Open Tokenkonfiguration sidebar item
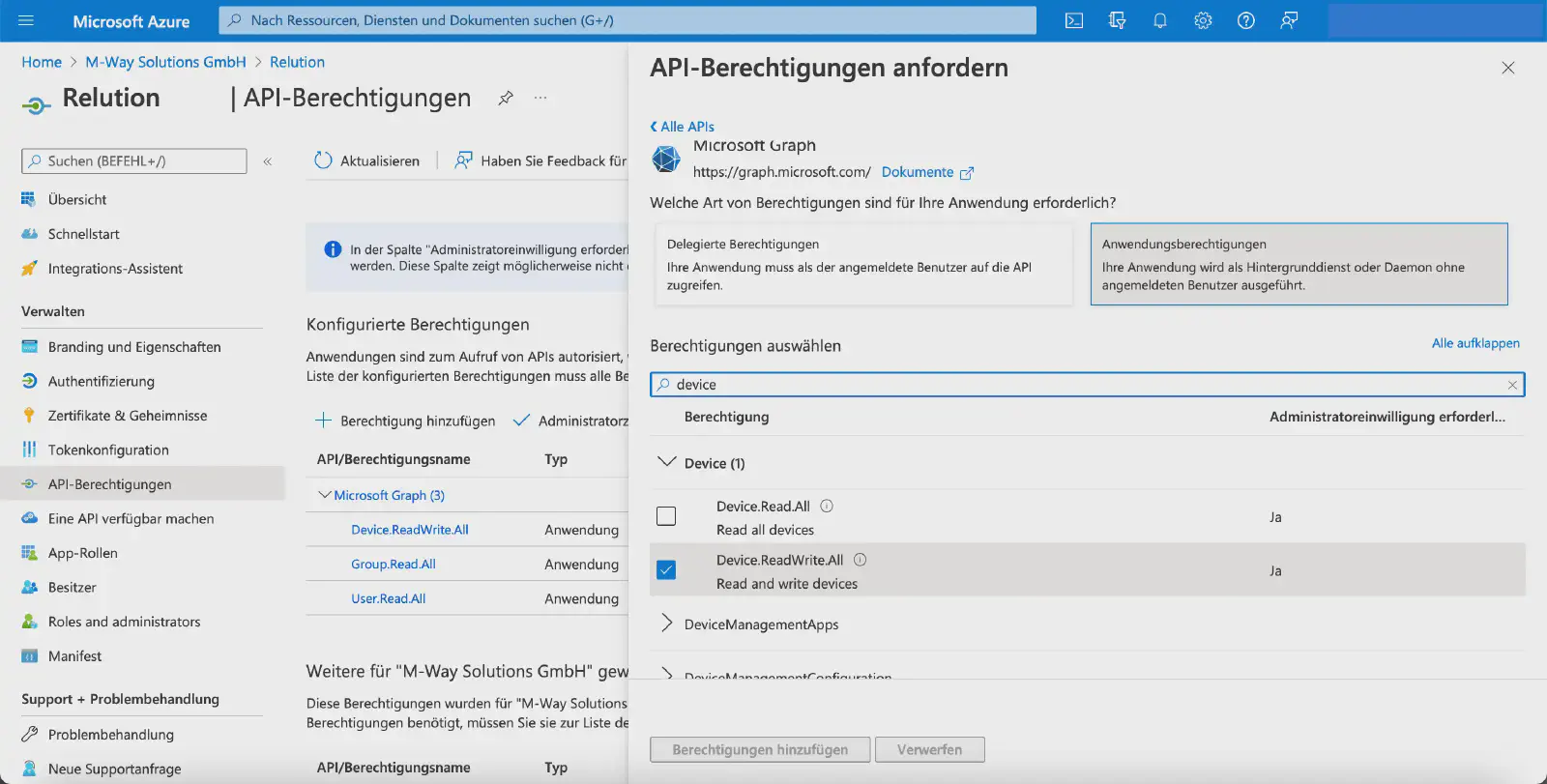The image size is (1547, 784). point(108,450)
